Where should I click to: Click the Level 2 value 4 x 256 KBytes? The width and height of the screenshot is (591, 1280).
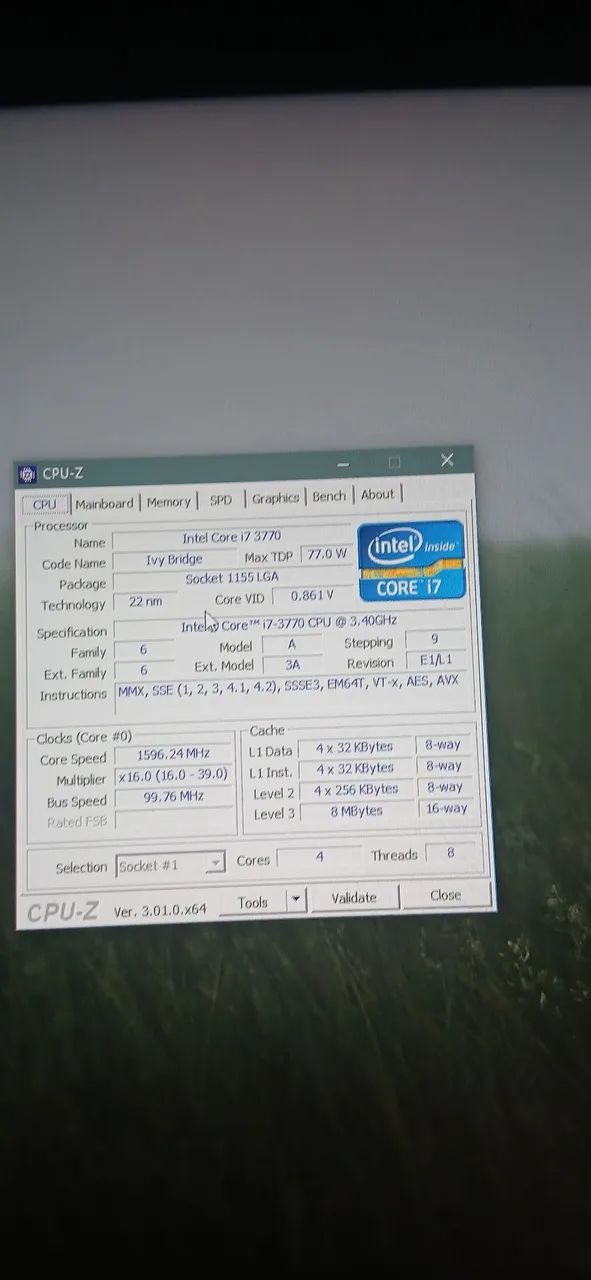tap(355, 790)
